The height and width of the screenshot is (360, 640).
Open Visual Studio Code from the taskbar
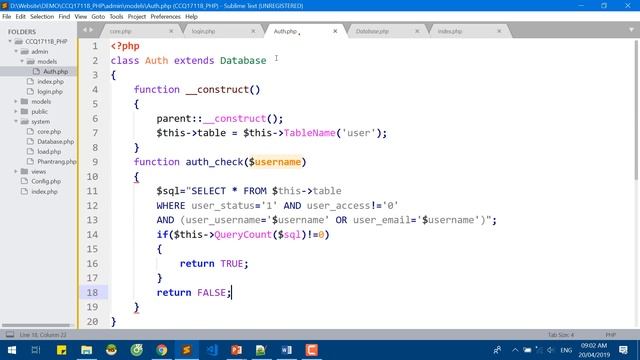click(212, 350)
